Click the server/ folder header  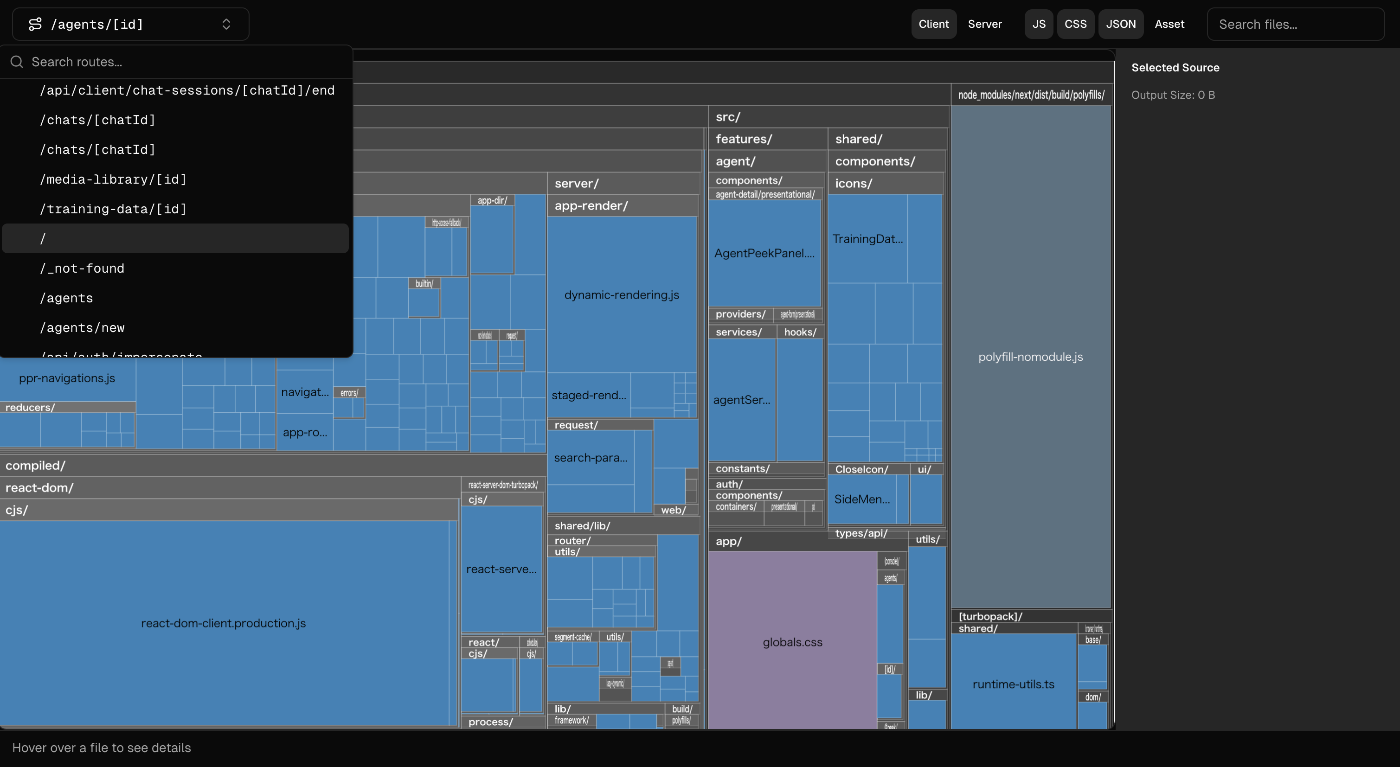tap(622, 183)
